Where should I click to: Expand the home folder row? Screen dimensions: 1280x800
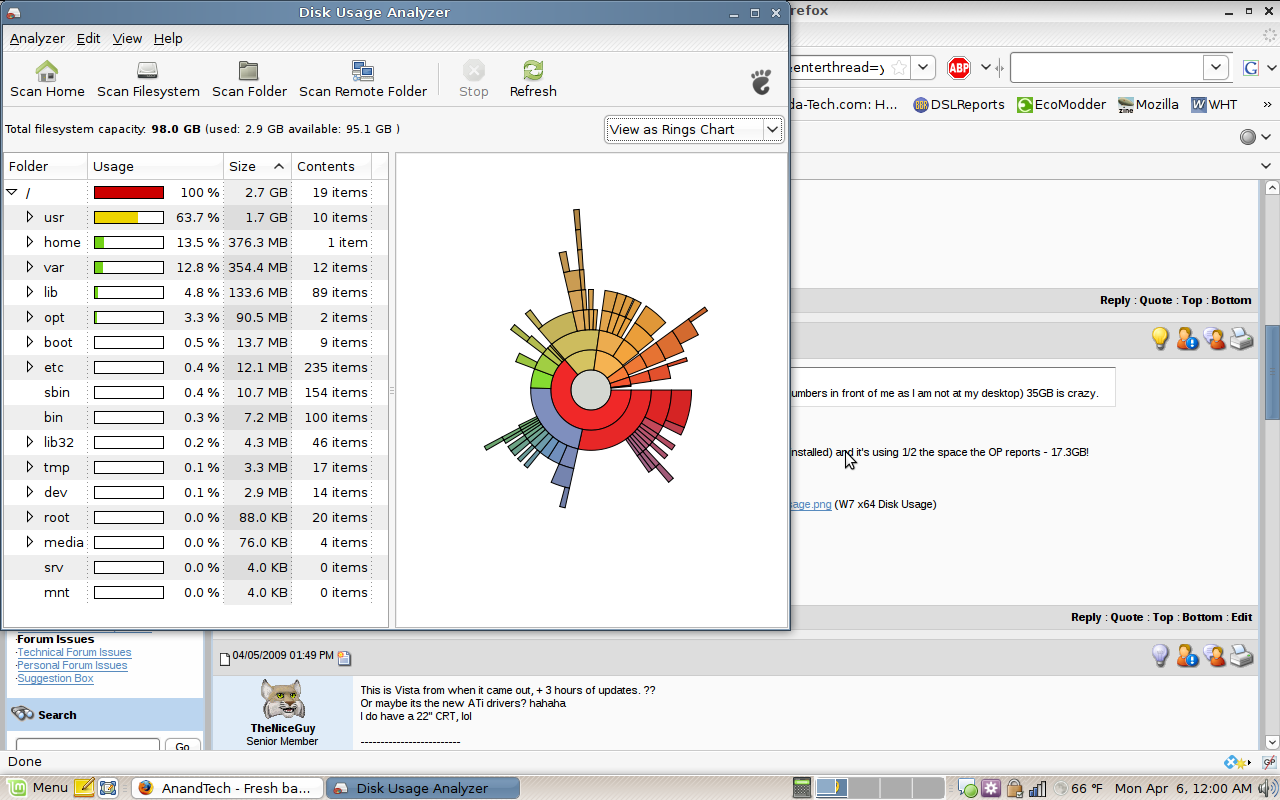[30, 242]
